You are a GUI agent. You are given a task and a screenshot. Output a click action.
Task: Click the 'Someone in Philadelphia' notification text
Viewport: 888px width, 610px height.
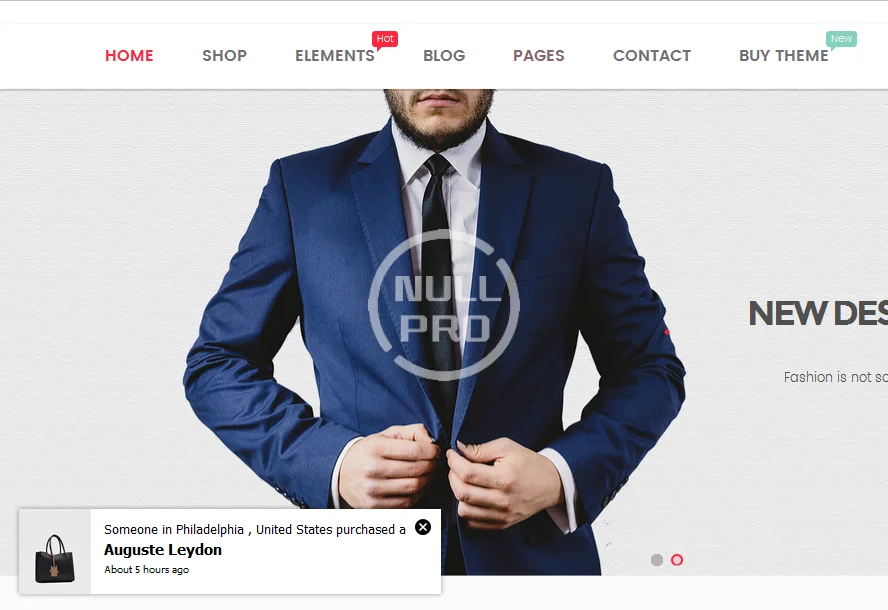coord(255,530)
